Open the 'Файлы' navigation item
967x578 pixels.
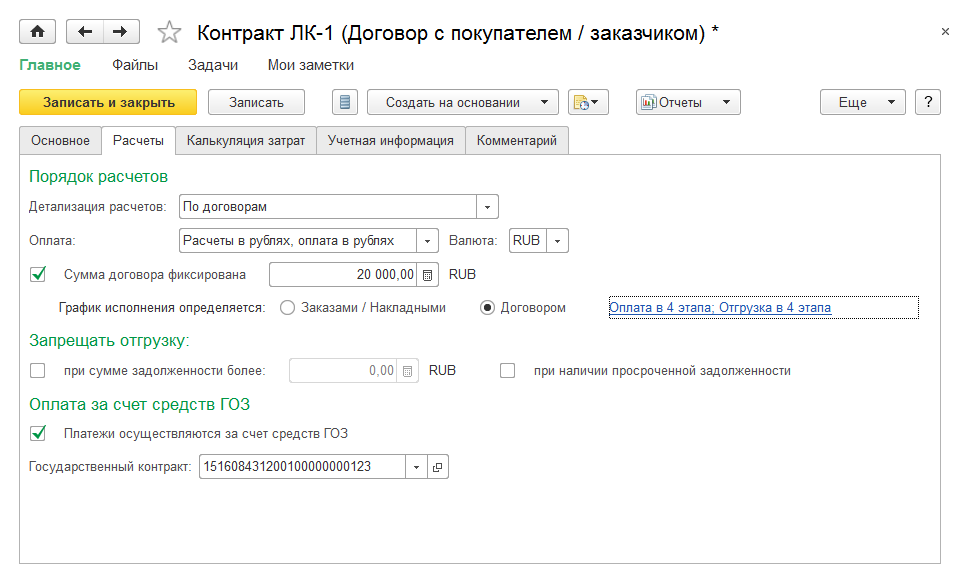[134, 65]
